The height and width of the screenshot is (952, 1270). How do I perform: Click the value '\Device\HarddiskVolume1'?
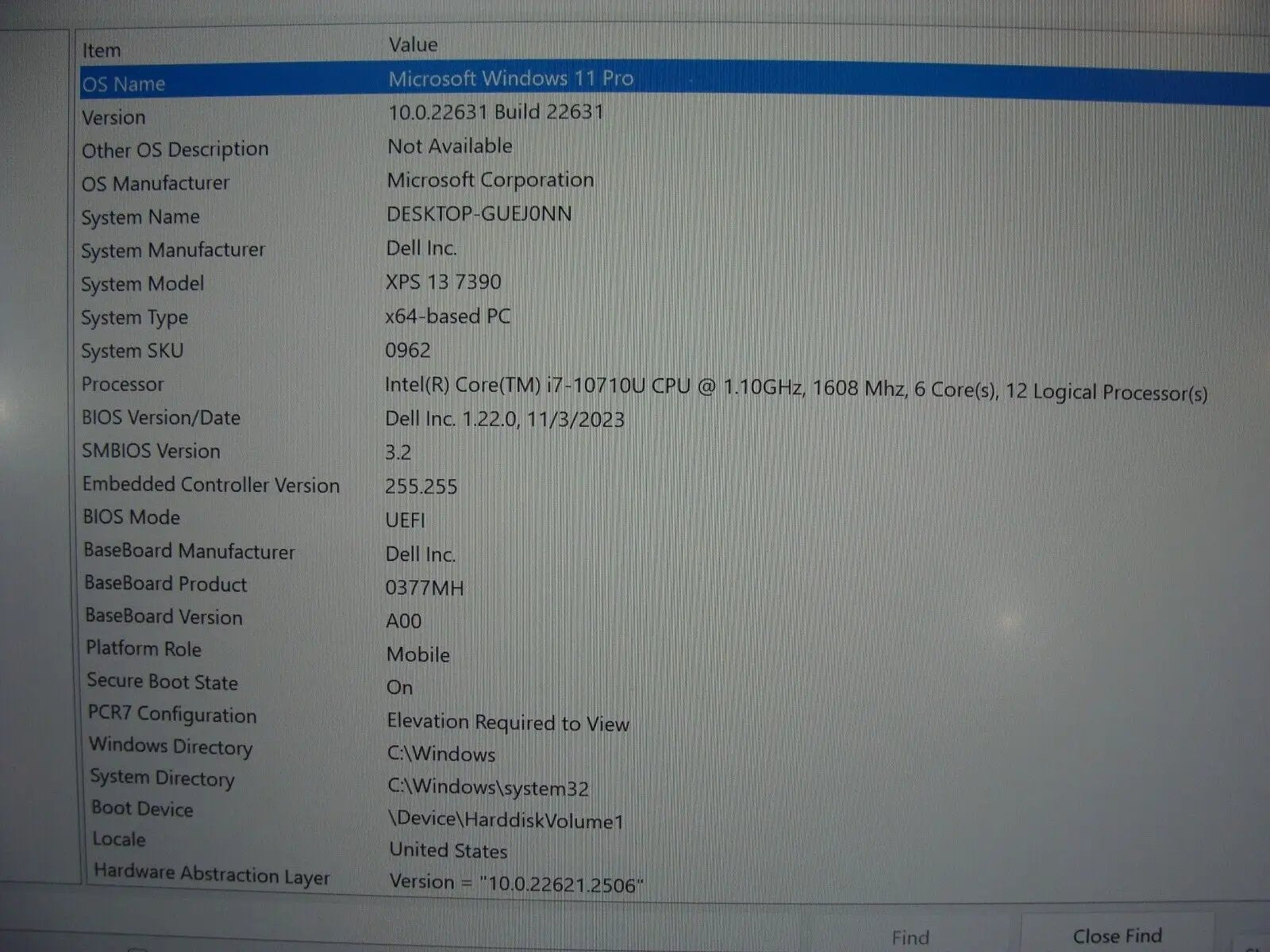click(506, 820)
